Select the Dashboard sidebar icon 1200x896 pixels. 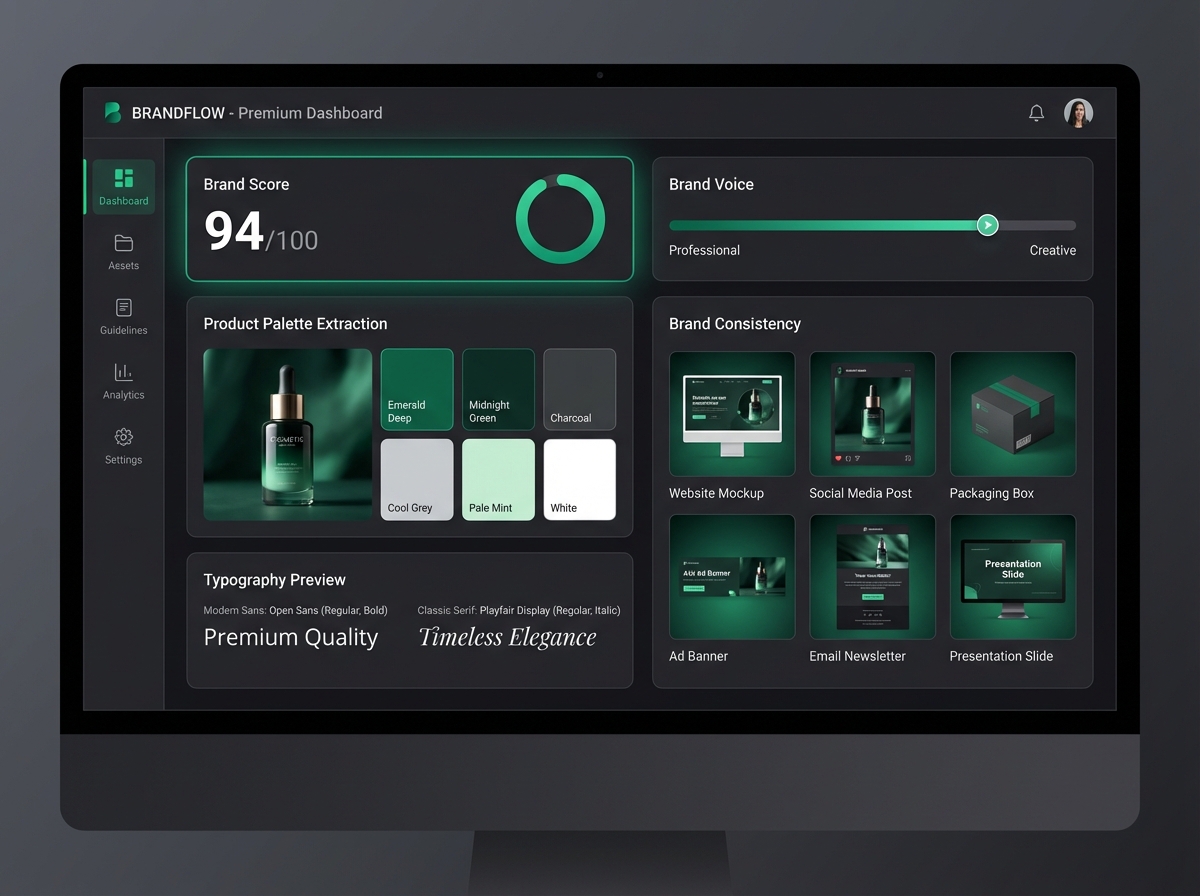tap(124, 179)
